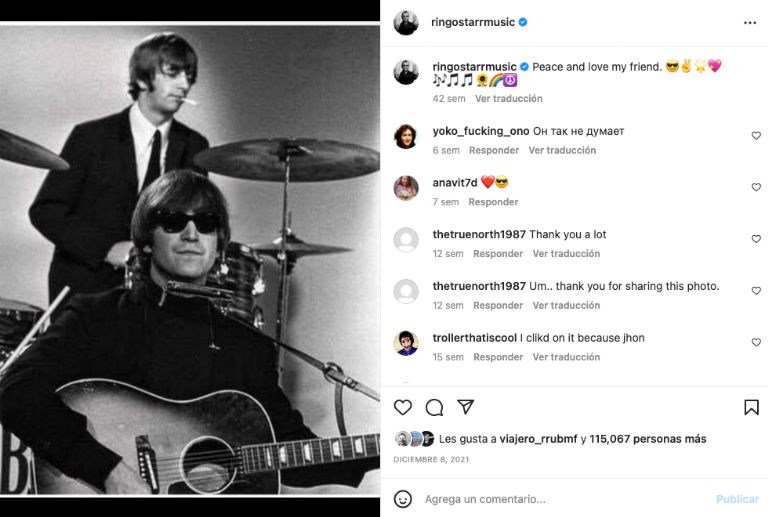Like the "Thank you a lot" comment
Image resolution: width=768 pixels, height=517 pixels.
pos(756,239)
